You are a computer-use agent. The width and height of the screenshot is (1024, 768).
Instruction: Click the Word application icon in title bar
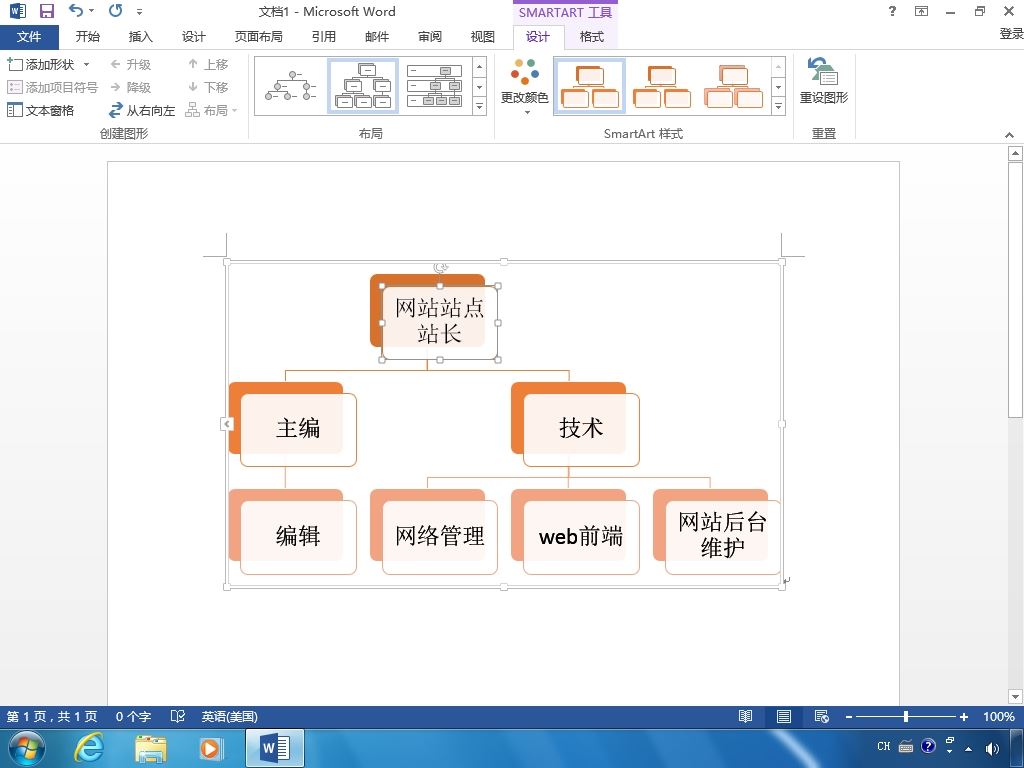[18, 10]
